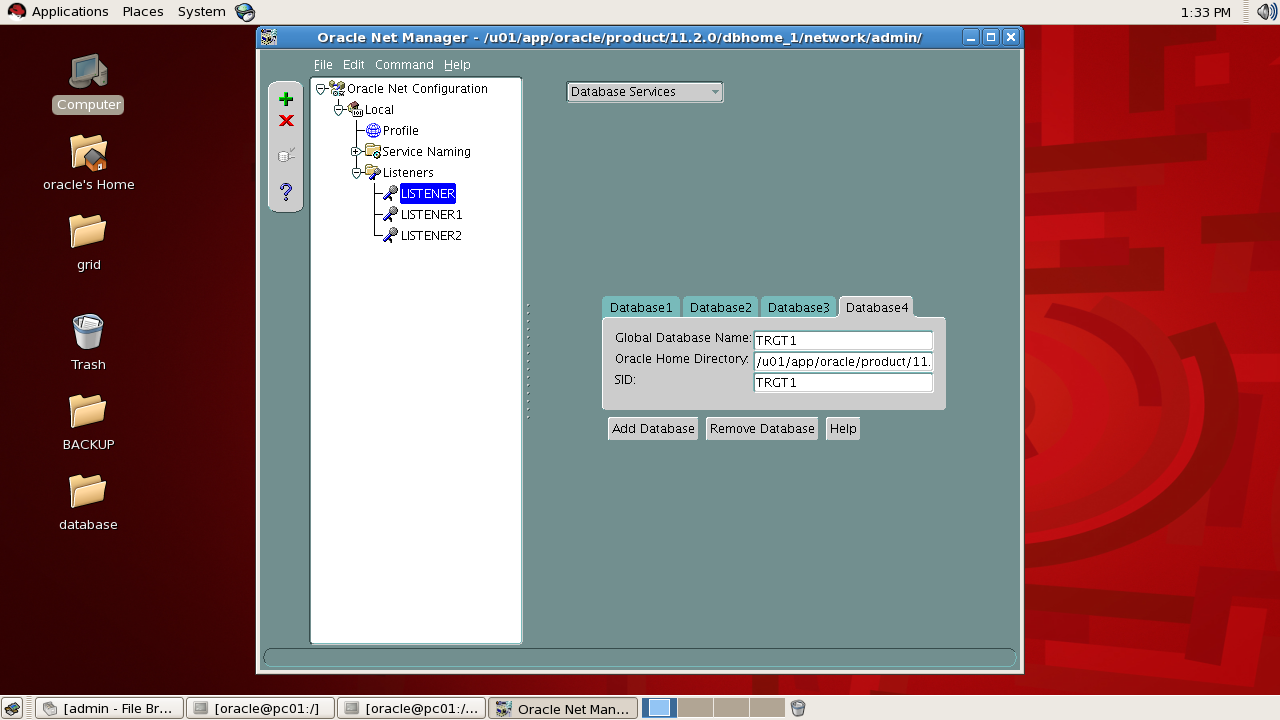The height and width of the screenshot is (720, 1280).
Task: Click the web browser launcher icon in top panel
Action: [245, 12]
